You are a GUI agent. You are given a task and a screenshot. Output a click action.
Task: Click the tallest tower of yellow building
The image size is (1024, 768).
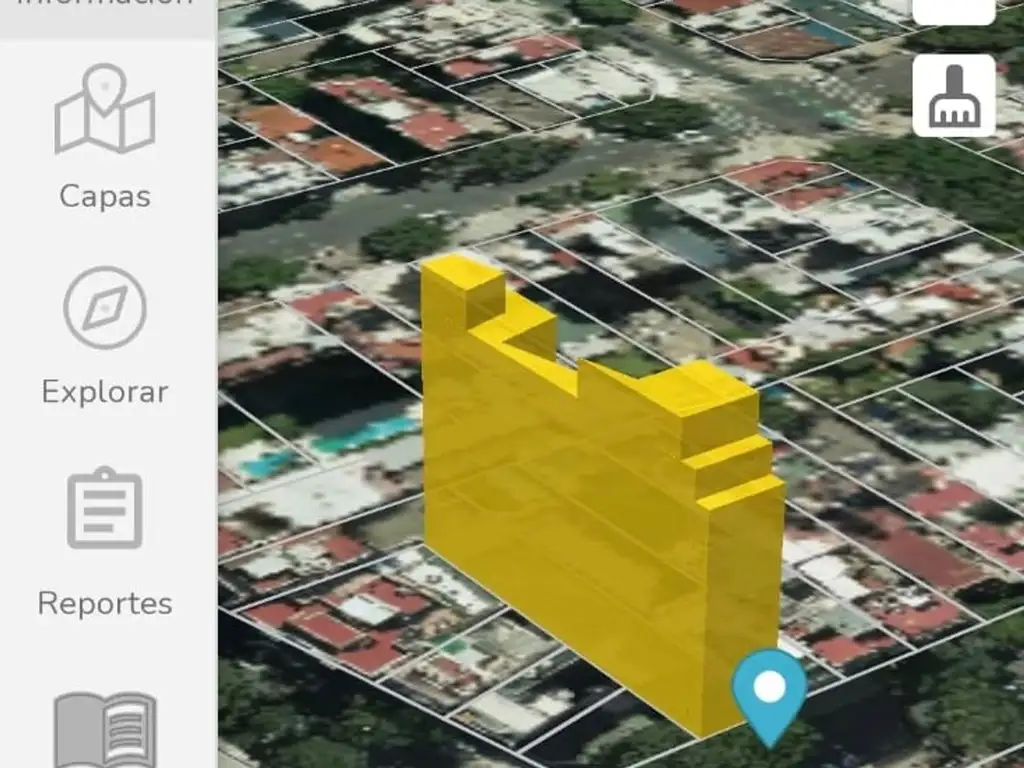(462, 290)
